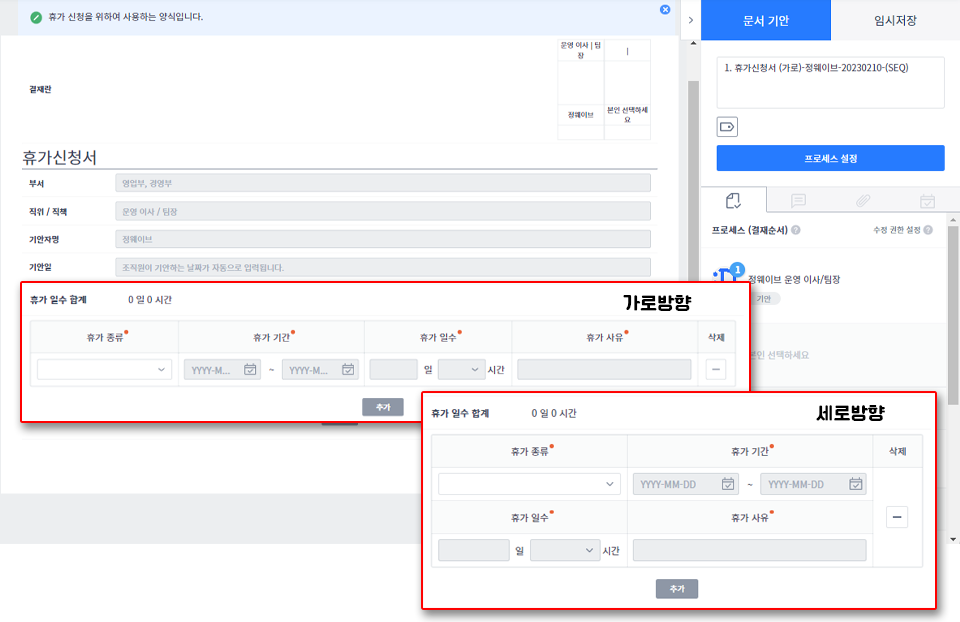Click the 일 days input in the horizontal layout panel
The image size is (960, 622).
tap(394, 370)
